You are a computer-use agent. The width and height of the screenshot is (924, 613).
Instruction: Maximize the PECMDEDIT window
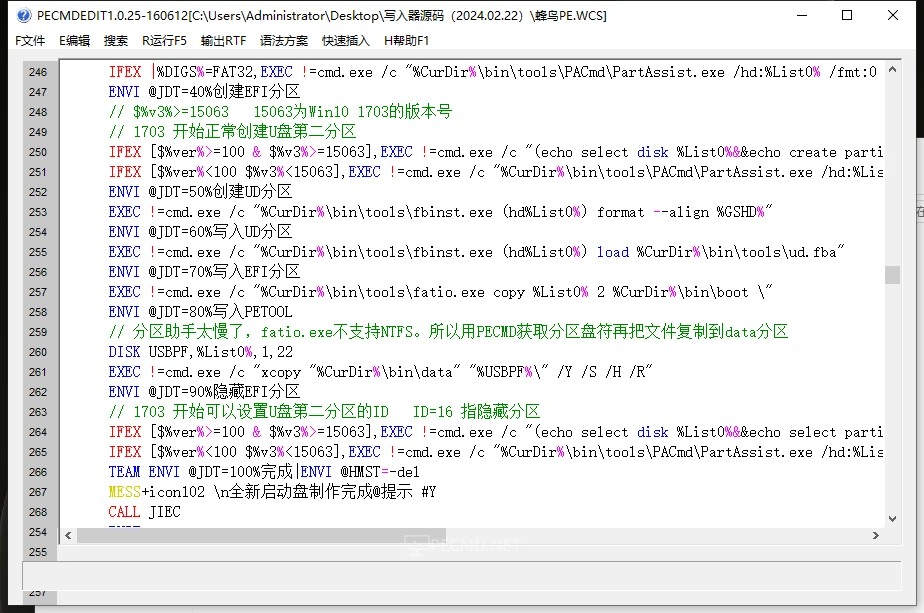[x=847, y=15]
